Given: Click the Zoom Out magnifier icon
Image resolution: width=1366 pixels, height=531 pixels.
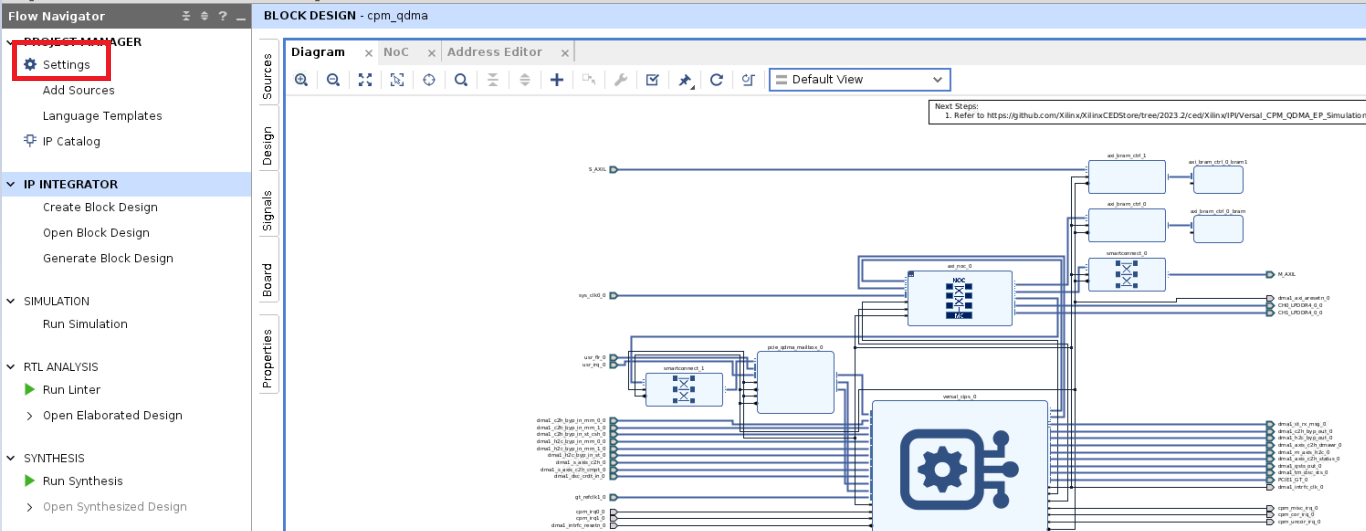Looking at the screenshot, I should point(333,80).
